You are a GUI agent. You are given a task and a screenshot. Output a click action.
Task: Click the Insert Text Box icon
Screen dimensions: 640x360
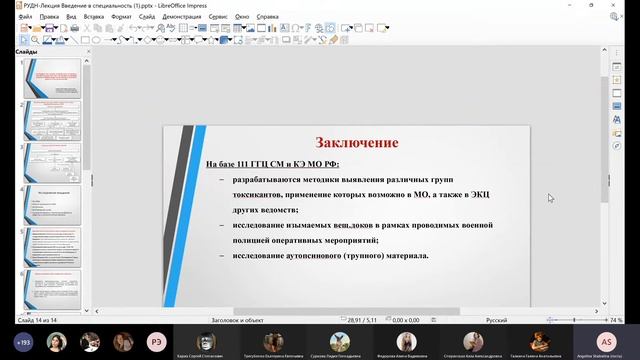coord(284,28)
